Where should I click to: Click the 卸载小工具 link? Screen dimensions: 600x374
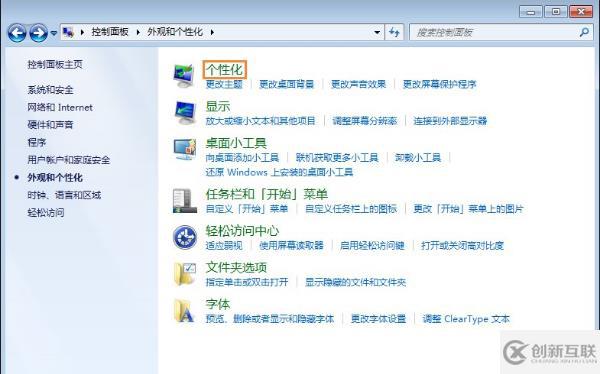pyautogui.click(x=418, y=158)
